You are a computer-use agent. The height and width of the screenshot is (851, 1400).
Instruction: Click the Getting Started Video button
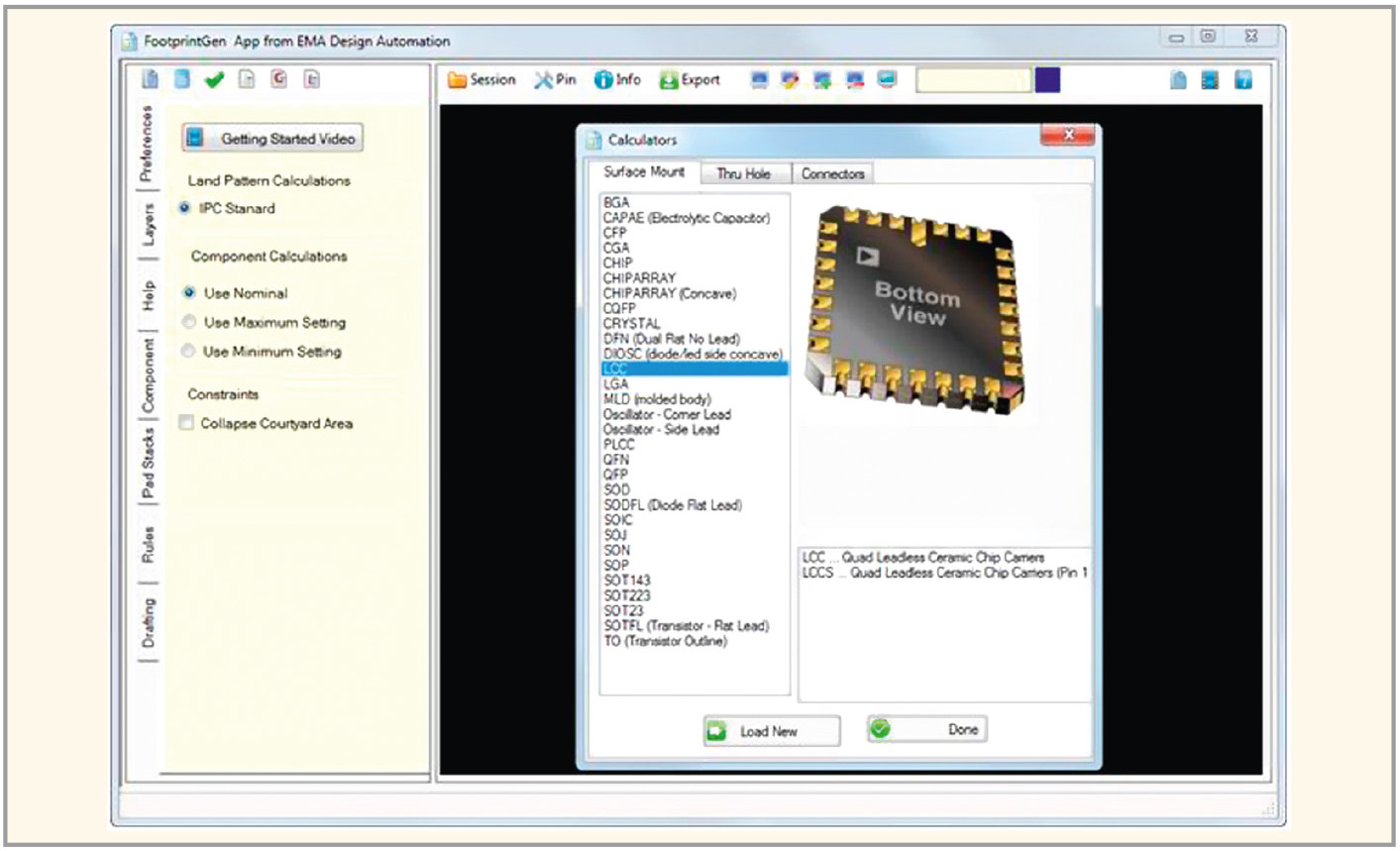point(272,139)
